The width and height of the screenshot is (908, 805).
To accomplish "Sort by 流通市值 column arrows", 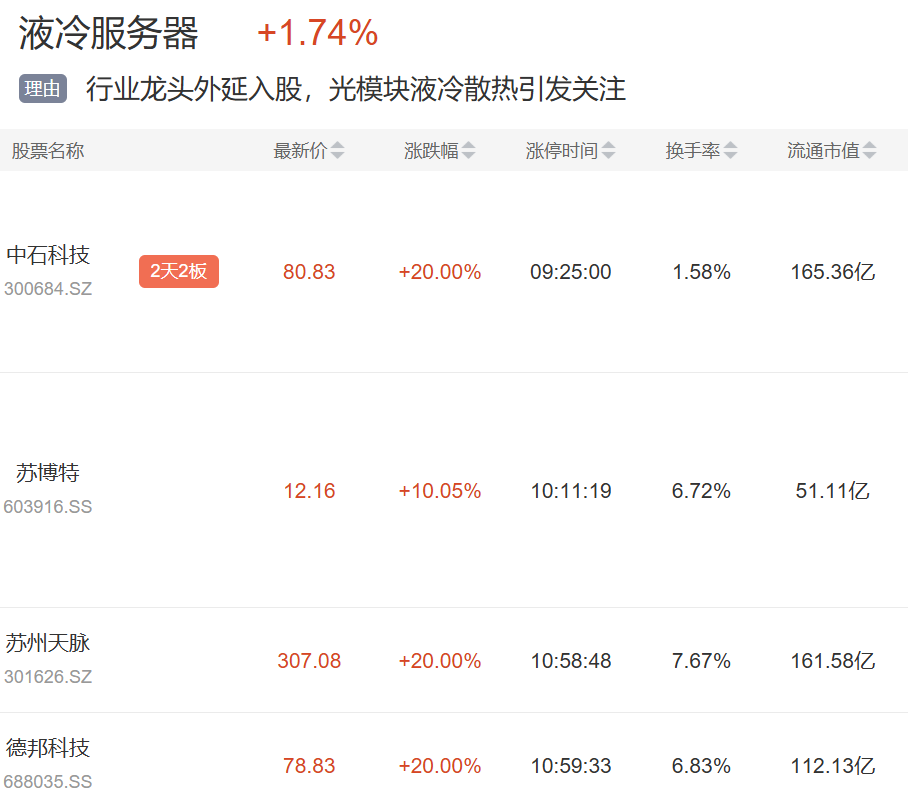I will tap(869, 151).
